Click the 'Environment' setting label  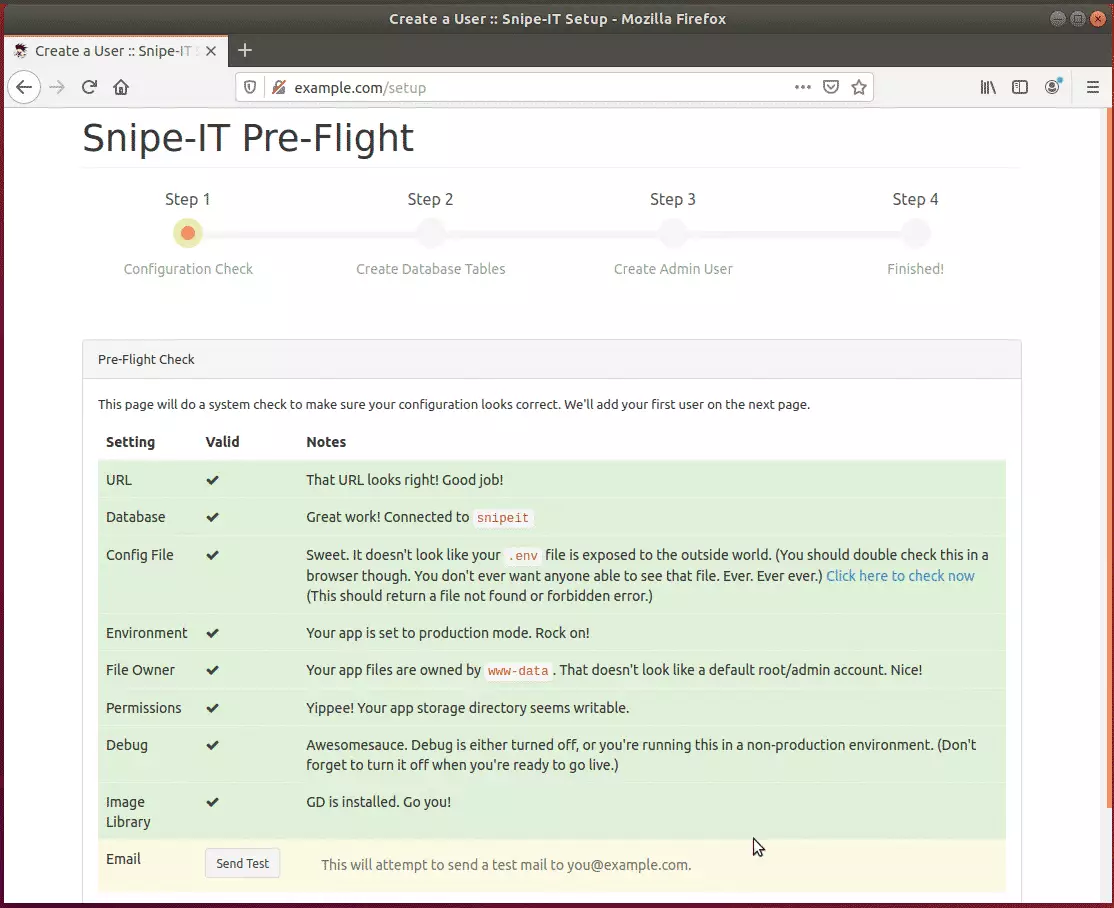tap(146, 633)
